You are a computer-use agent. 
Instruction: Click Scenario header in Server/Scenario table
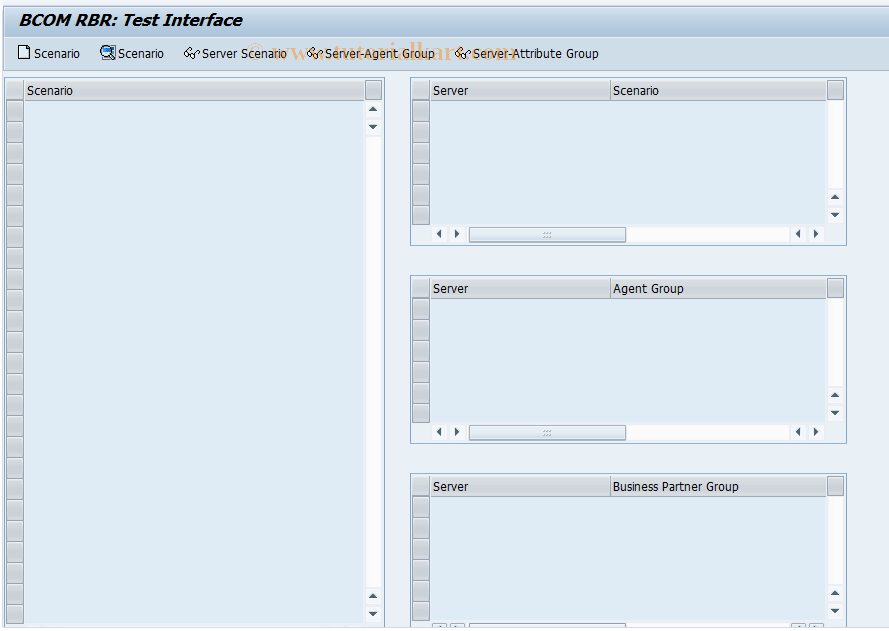(718, 91)
